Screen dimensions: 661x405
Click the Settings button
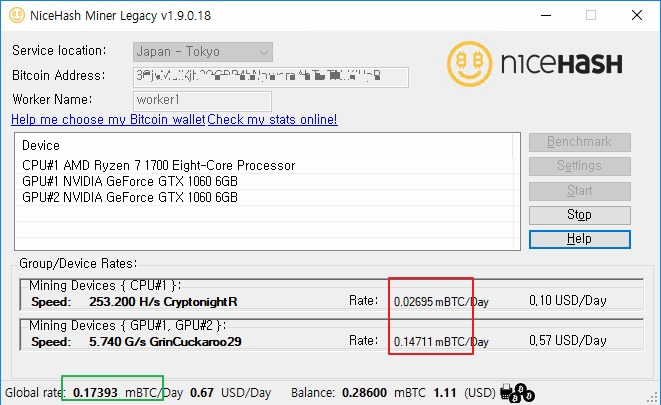[580, 166]
